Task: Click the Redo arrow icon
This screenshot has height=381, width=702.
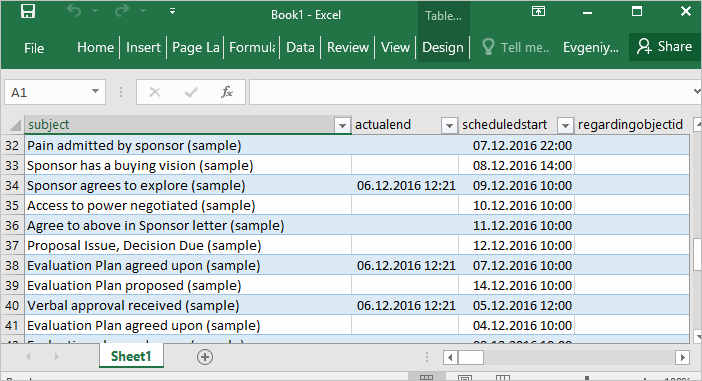Action: 121,11
